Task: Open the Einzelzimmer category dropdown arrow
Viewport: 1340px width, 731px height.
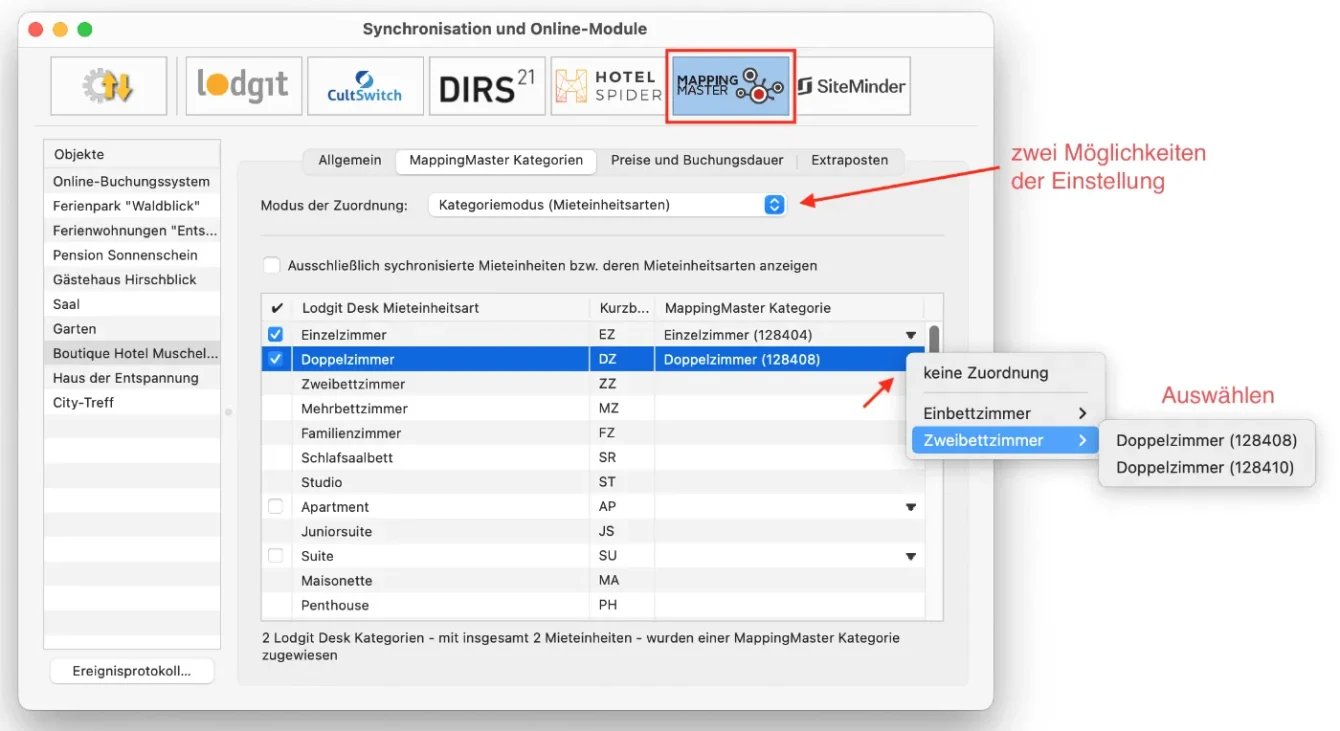Action: click(x=910, y=336)
